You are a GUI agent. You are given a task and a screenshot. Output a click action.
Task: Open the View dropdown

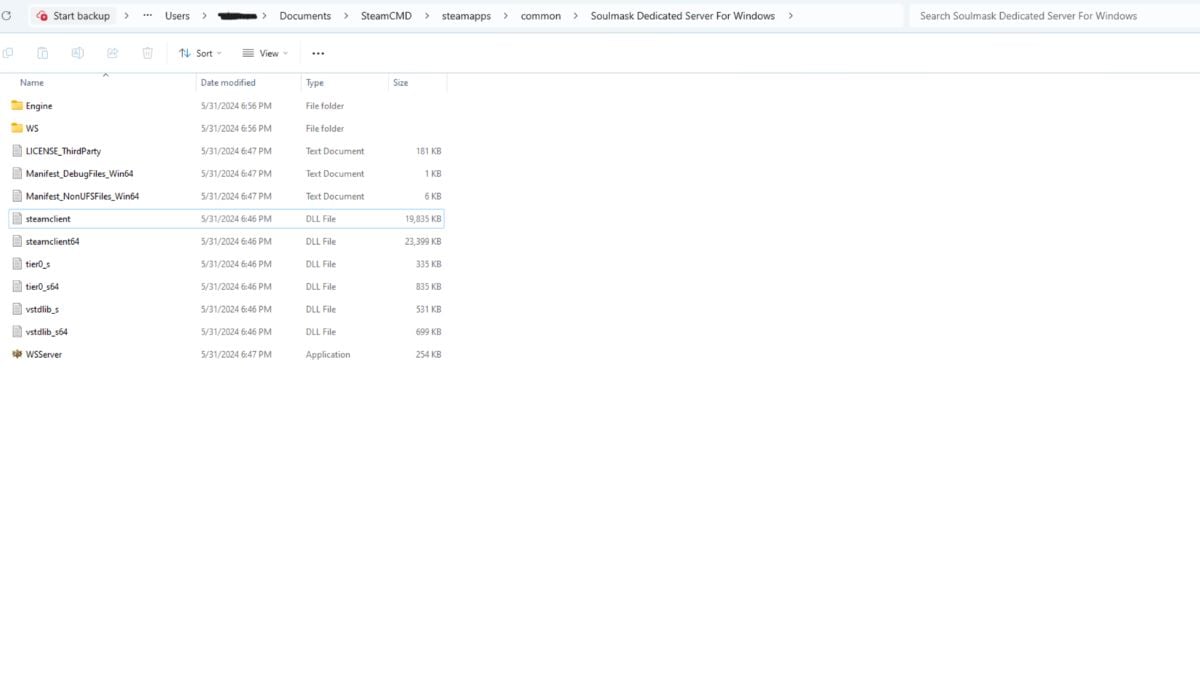(x=265, y=52)
